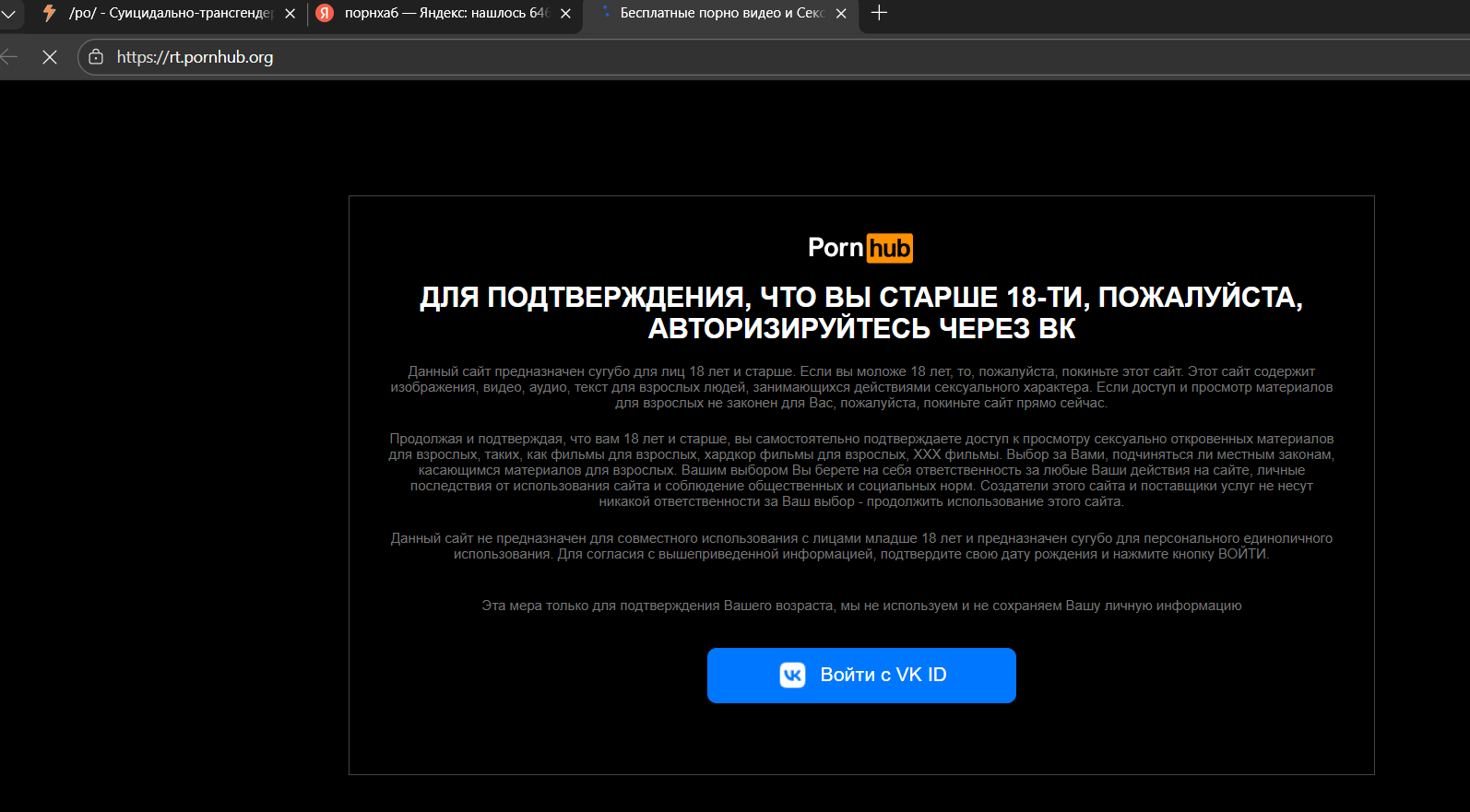
Task: Click the paragraph starting with 'Продолжая и подтверждая'
Action: click(861, 470)
